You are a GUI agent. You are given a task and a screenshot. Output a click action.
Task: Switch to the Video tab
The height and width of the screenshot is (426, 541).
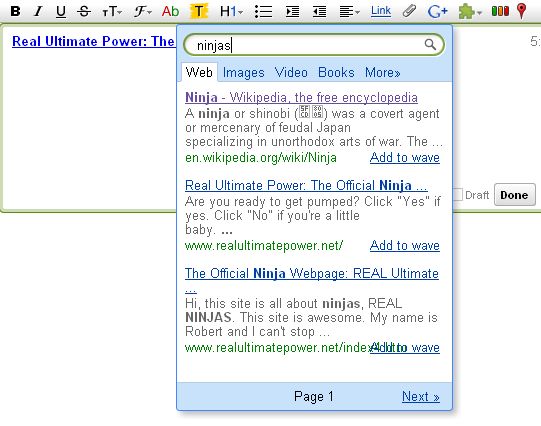pyautogui.click(x=291, y=73)
